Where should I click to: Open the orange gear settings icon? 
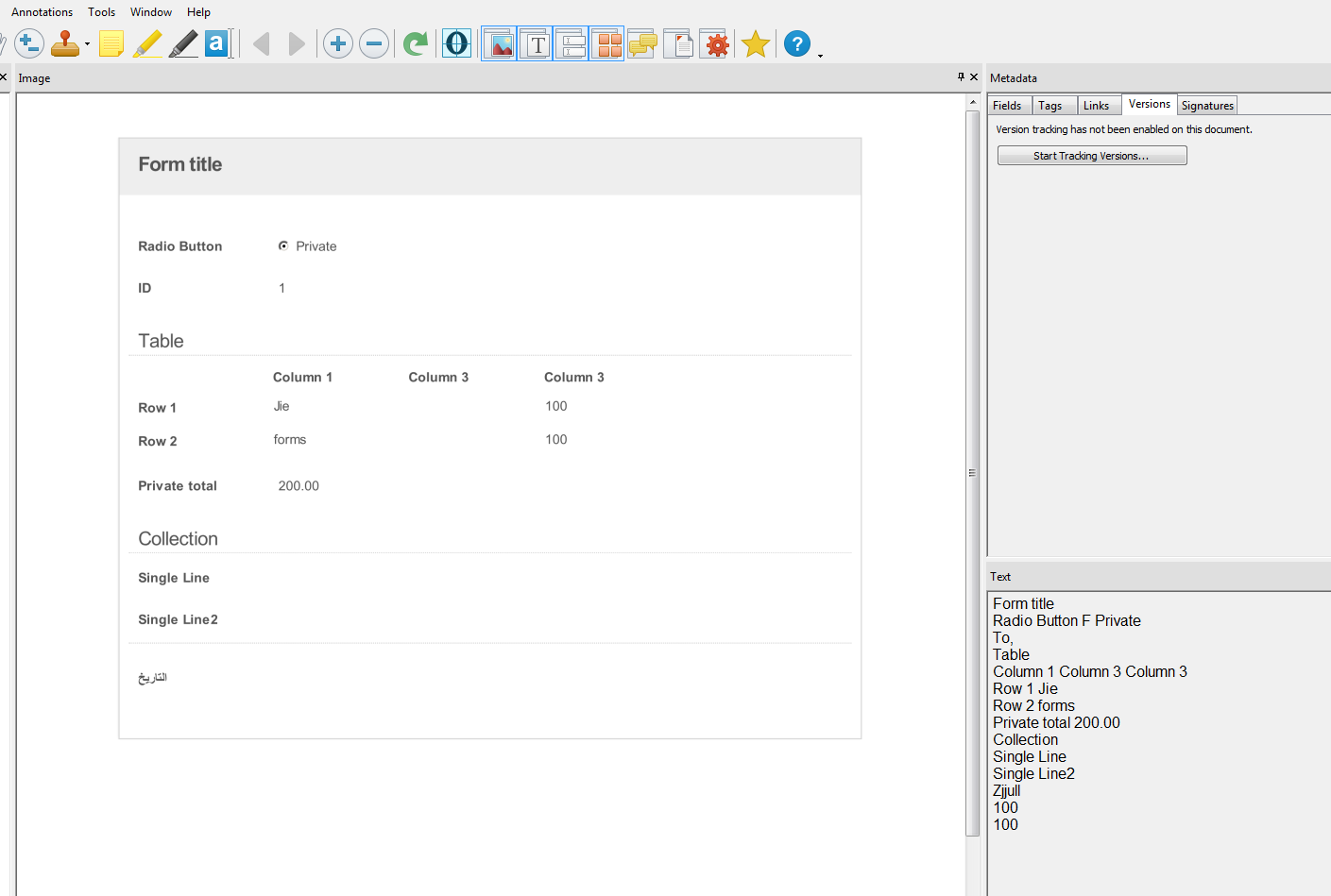pyautogui.click(x=717, y=43)
